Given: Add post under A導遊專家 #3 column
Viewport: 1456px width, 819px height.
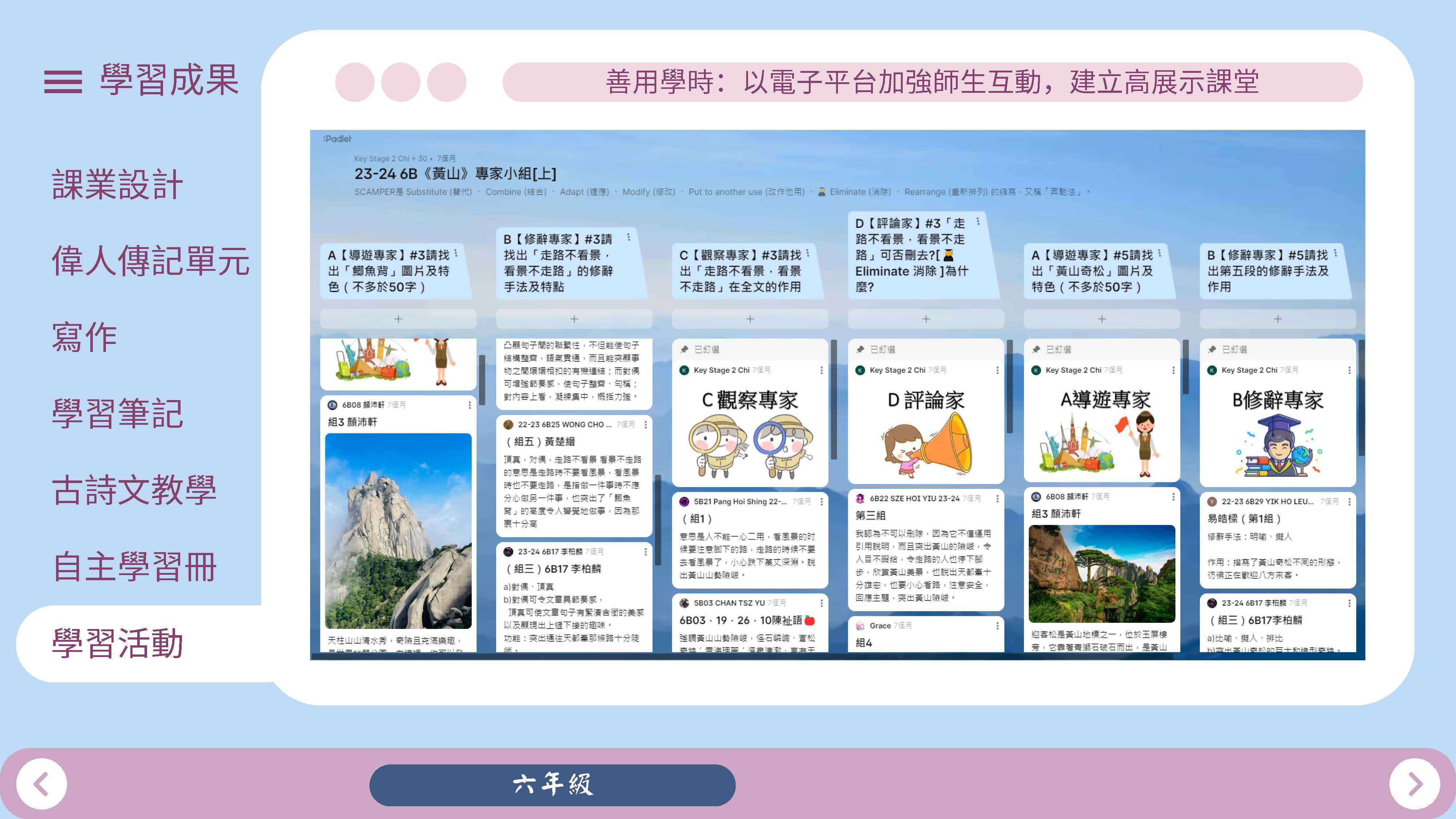Looking at the screenshot, I should (398, 319).
